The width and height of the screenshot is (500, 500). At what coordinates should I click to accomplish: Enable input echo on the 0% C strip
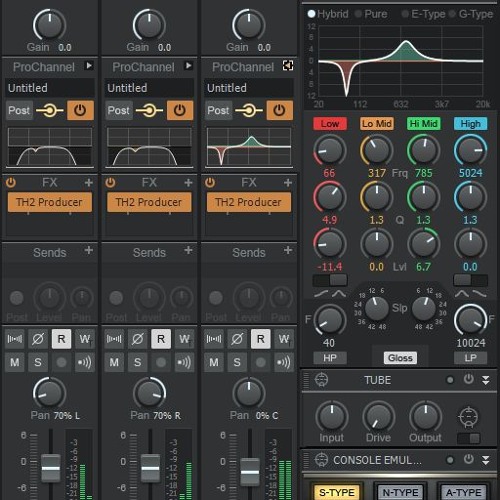[284, 362]
